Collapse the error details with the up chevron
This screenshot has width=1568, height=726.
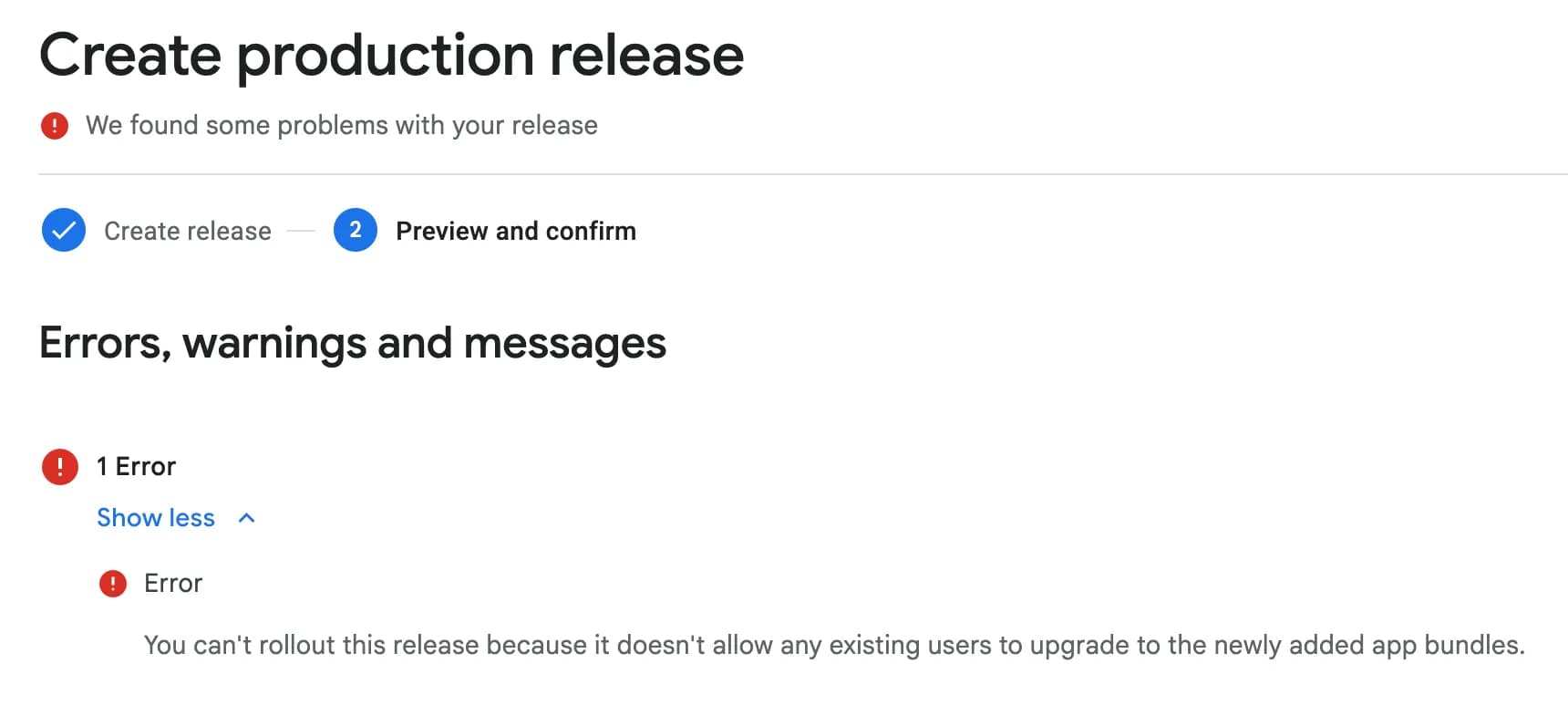click(x=245, y=517)
